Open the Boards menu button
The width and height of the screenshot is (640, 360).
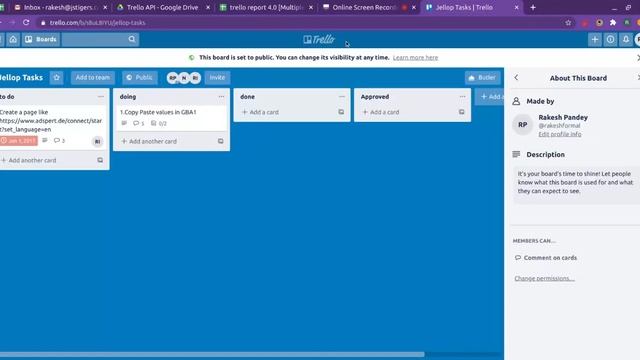point(41,39)
